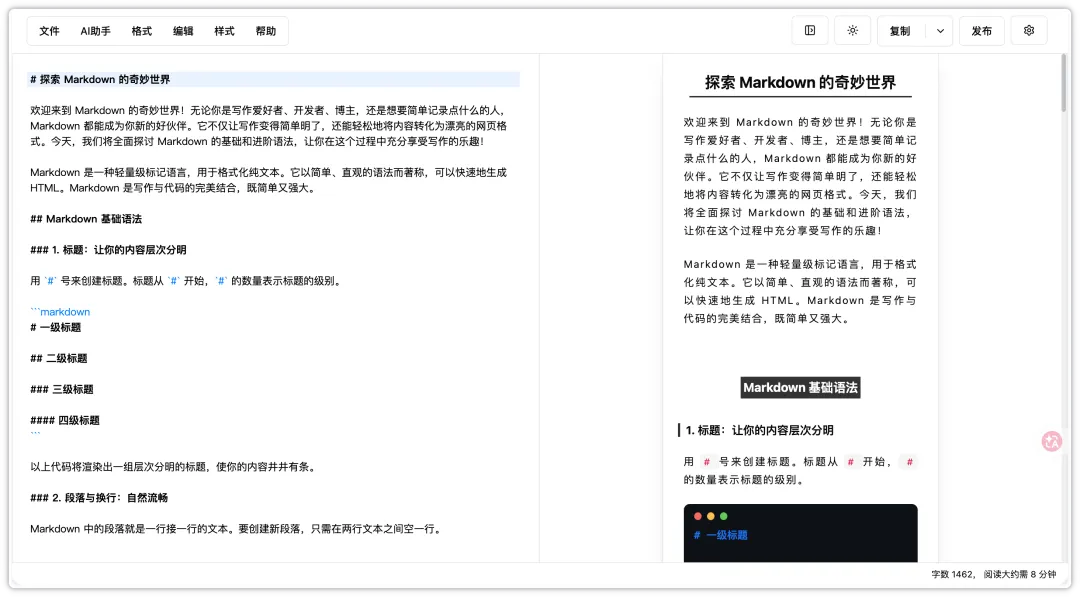Expand the 复制 dropdown arrow
The image size is (1080, 597).
point(940,31)
